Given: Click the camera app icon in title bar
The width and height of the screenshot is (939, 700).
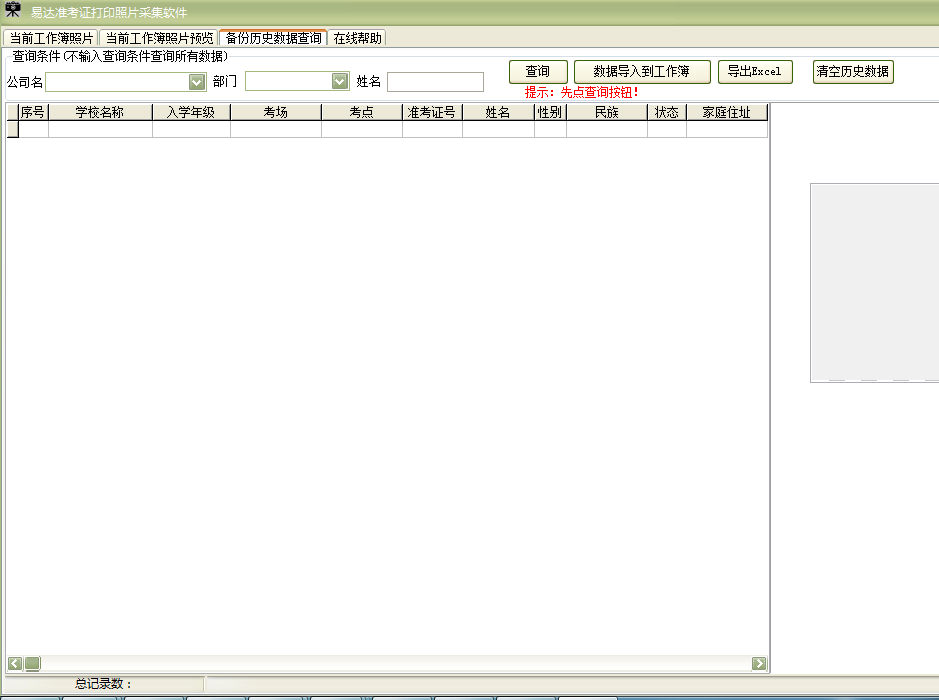Looking at the screenshot, I should pos(13,11).
